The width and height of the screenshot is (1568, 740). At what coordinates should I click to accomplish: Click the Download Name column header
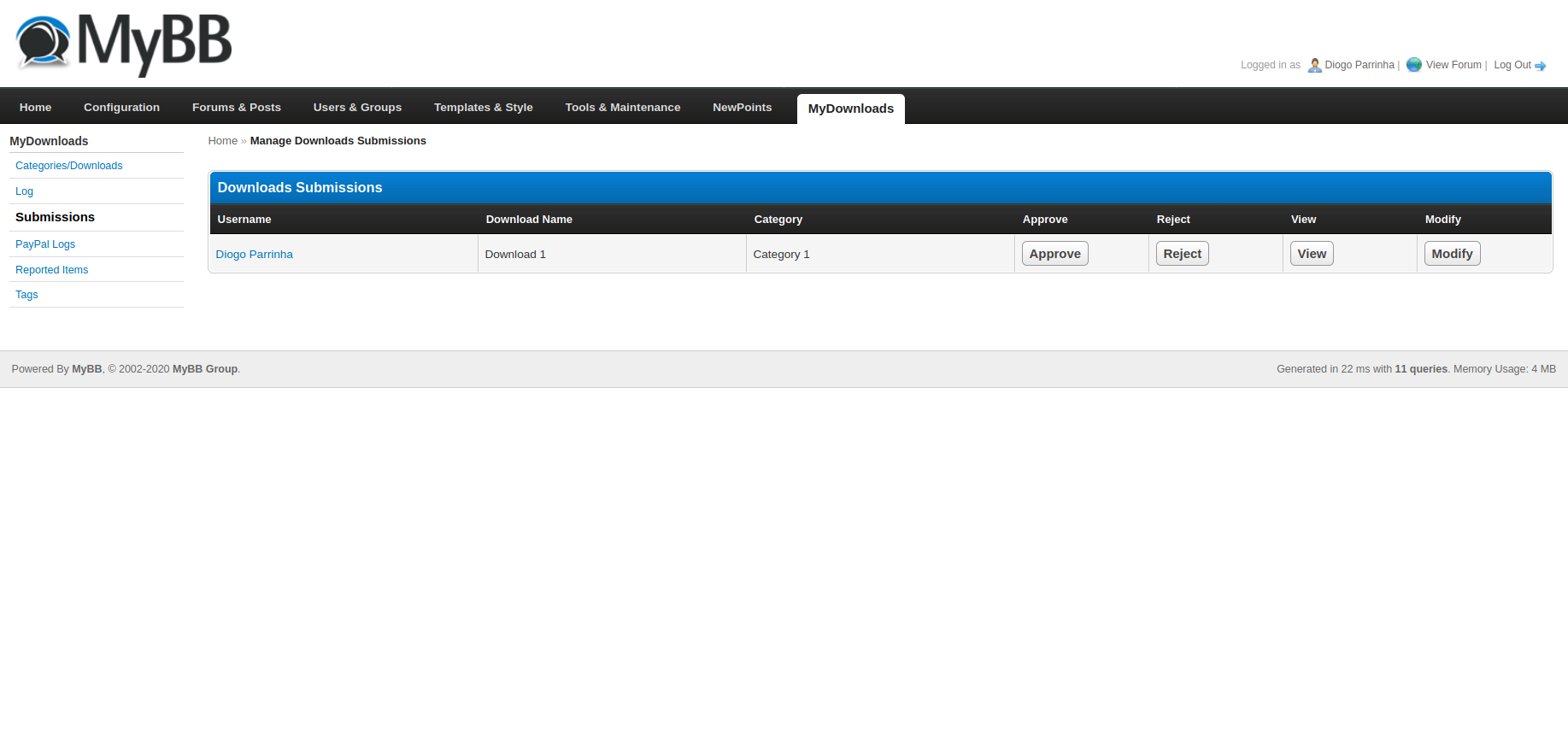[x=529, y=220]
